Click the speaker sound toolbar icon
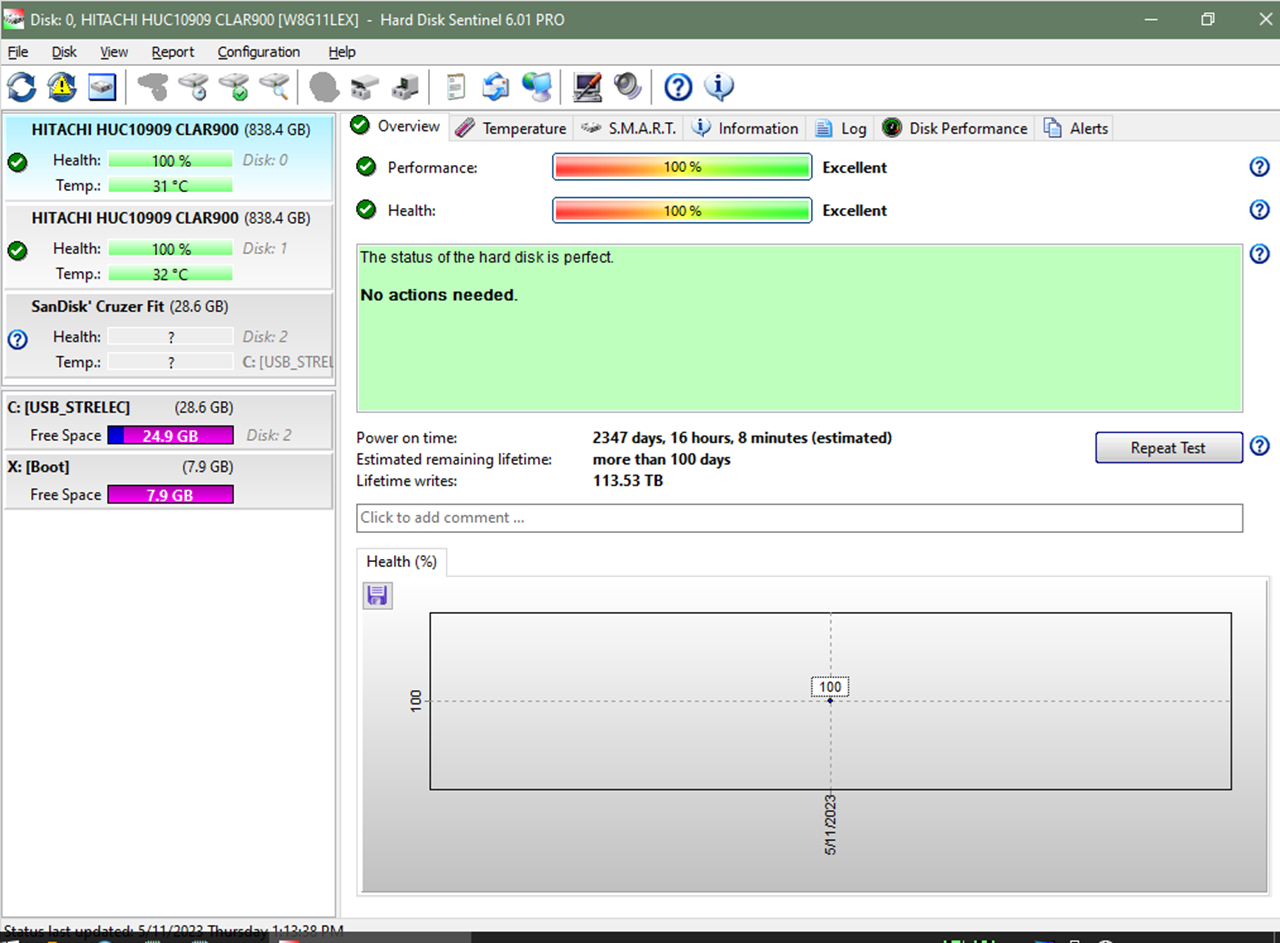Image resolution: width=1280 pixels, height=943 pixels. click(628, 88)
